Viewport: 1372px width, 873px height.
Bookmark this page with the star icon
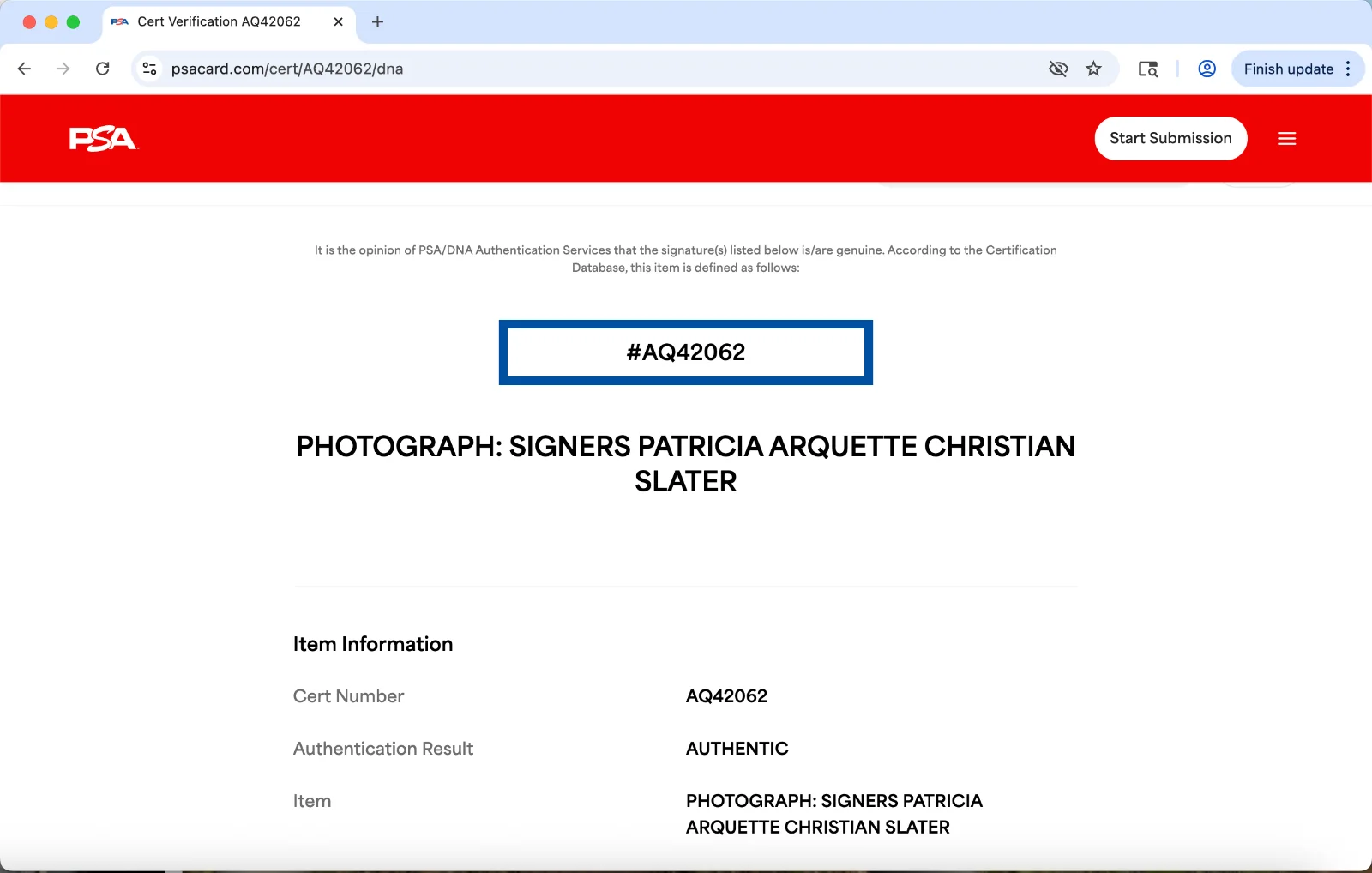click(x=1093, y=69)
